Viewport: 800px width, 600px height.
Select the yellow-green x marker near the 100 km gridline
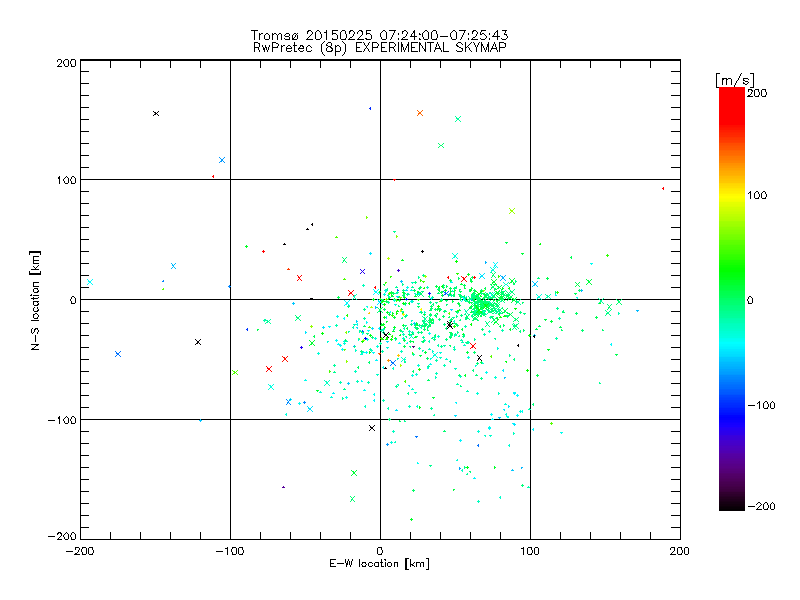pos(512,211)
